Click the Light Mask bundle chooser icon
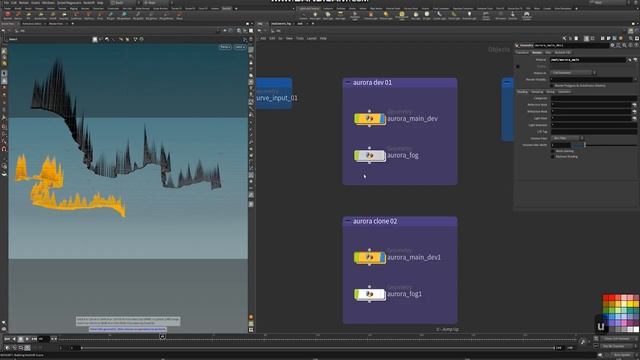The width and height of the screenshot is (640, 360). click(x=634, y=118)
